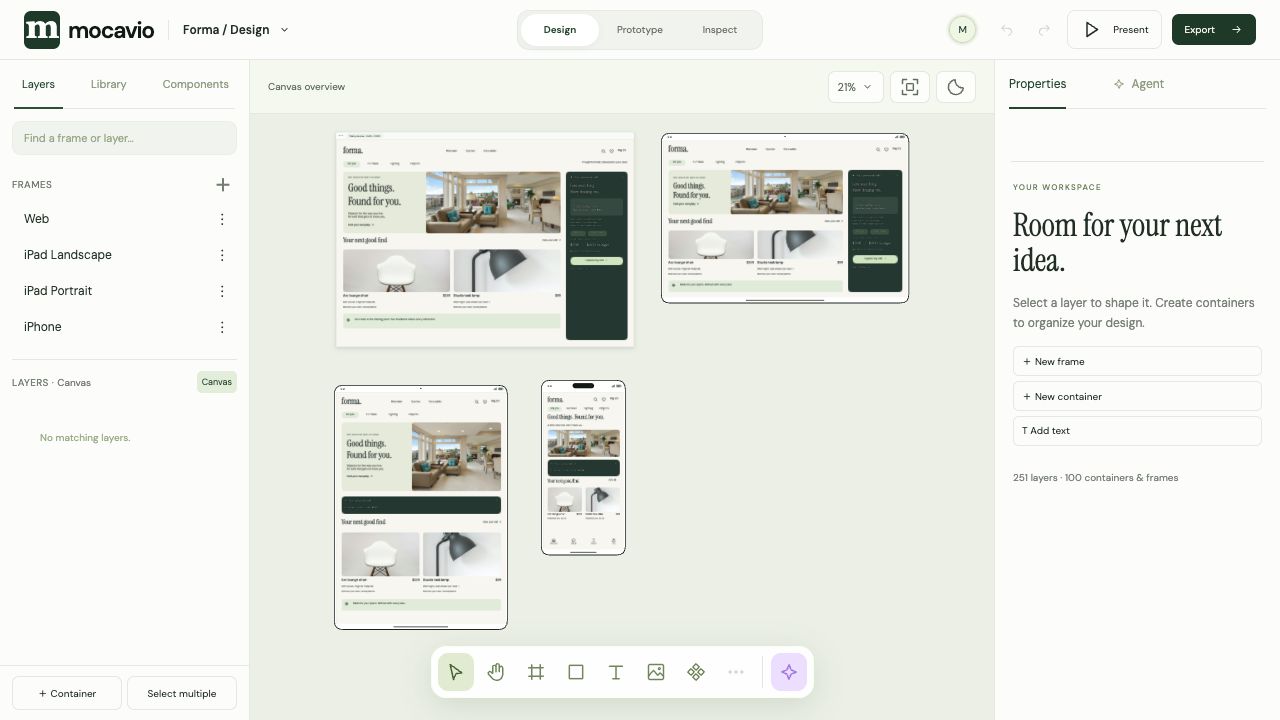The width and height of the screenshot is (1280, 720).
Task: Open the Library tab
Action: tap(108, 84)
